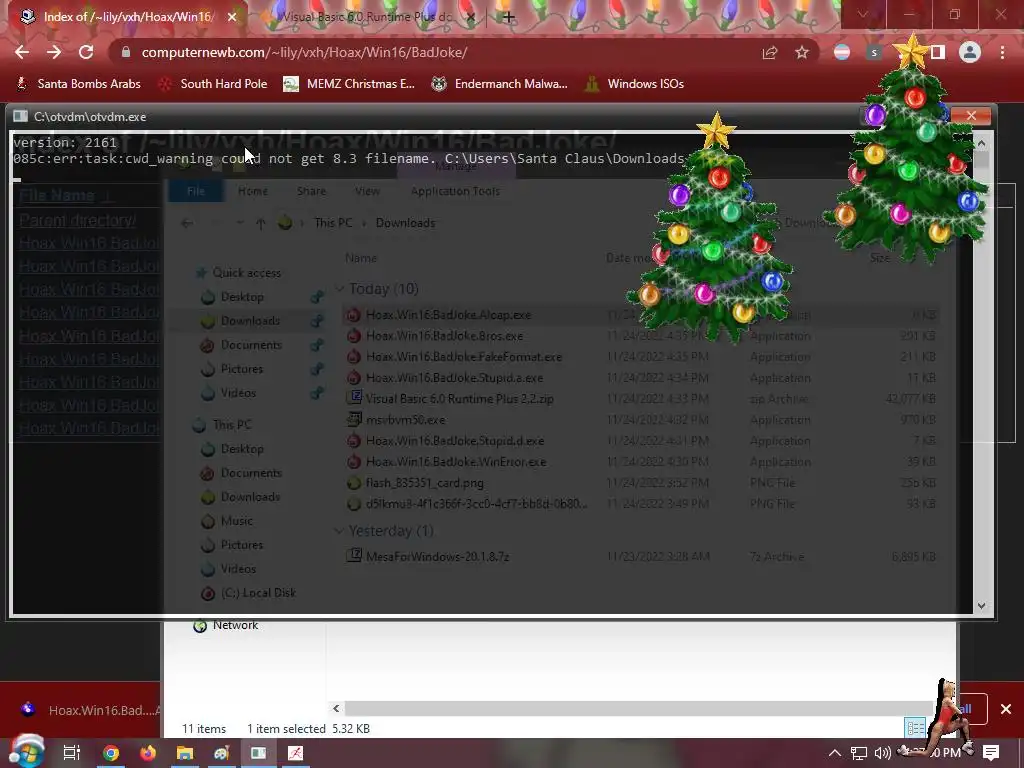Select msvbvm50.exe in the file list
The height and width of the screenshot is (768, 1024).
pos(405,419)
